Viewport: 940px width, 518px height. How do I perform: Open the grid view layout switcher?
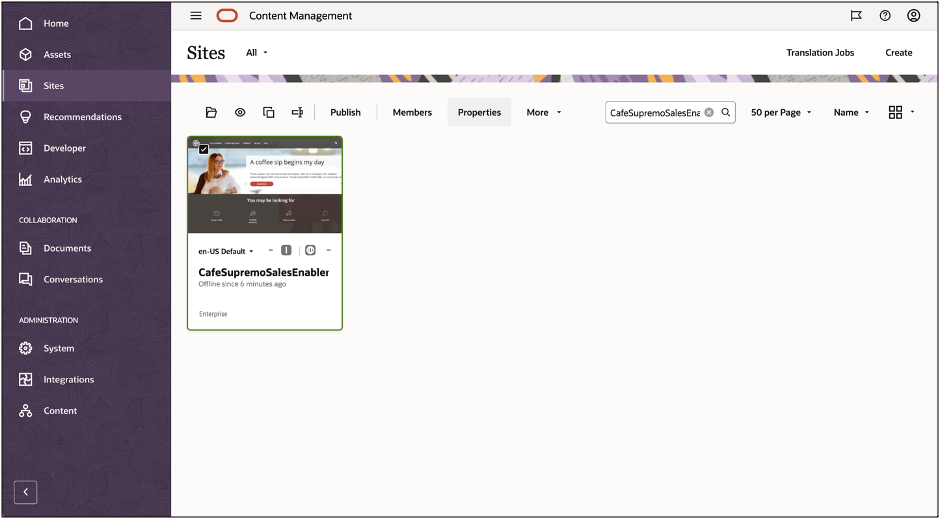[x=902, y=112]
